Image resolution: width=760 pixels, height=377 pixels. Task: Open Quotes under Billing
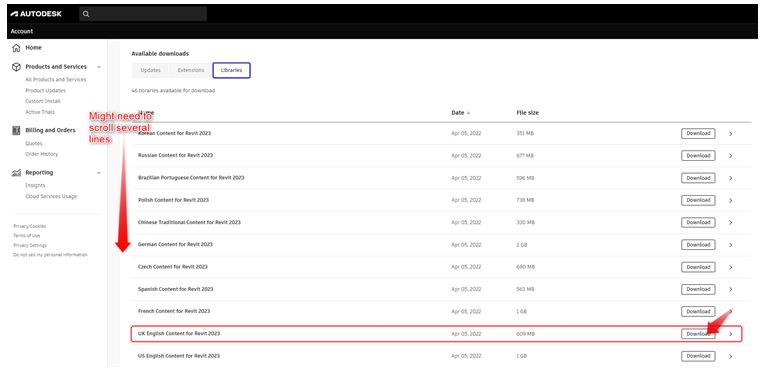(34, 143)
